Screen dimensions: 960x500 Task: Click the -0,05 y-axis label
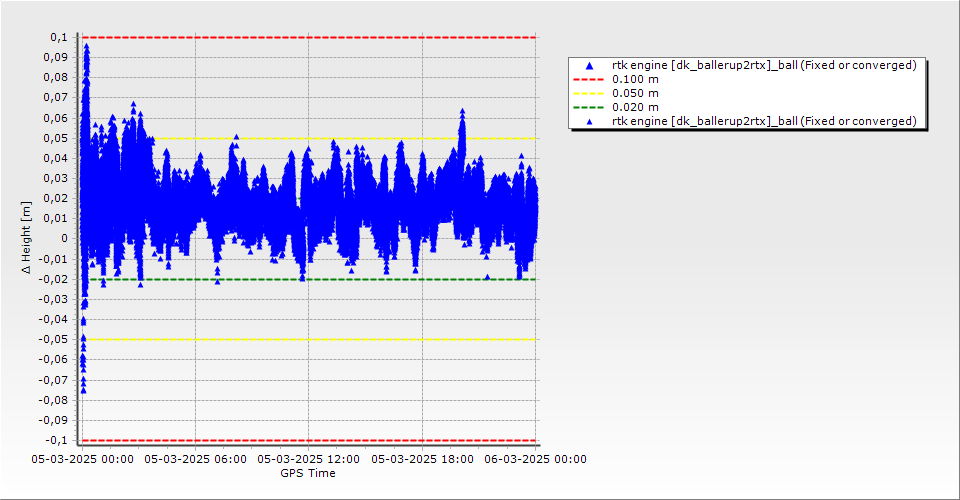coord(53,340)
